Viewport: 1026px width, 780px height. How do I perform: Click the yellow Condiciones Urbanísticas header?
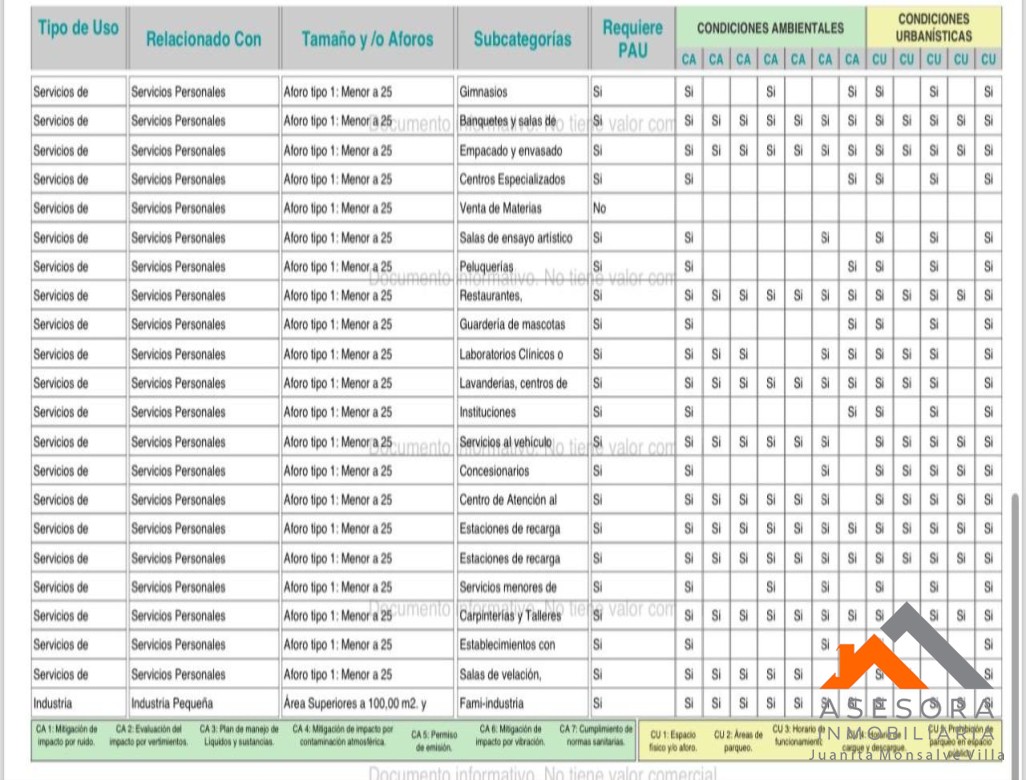933,27
